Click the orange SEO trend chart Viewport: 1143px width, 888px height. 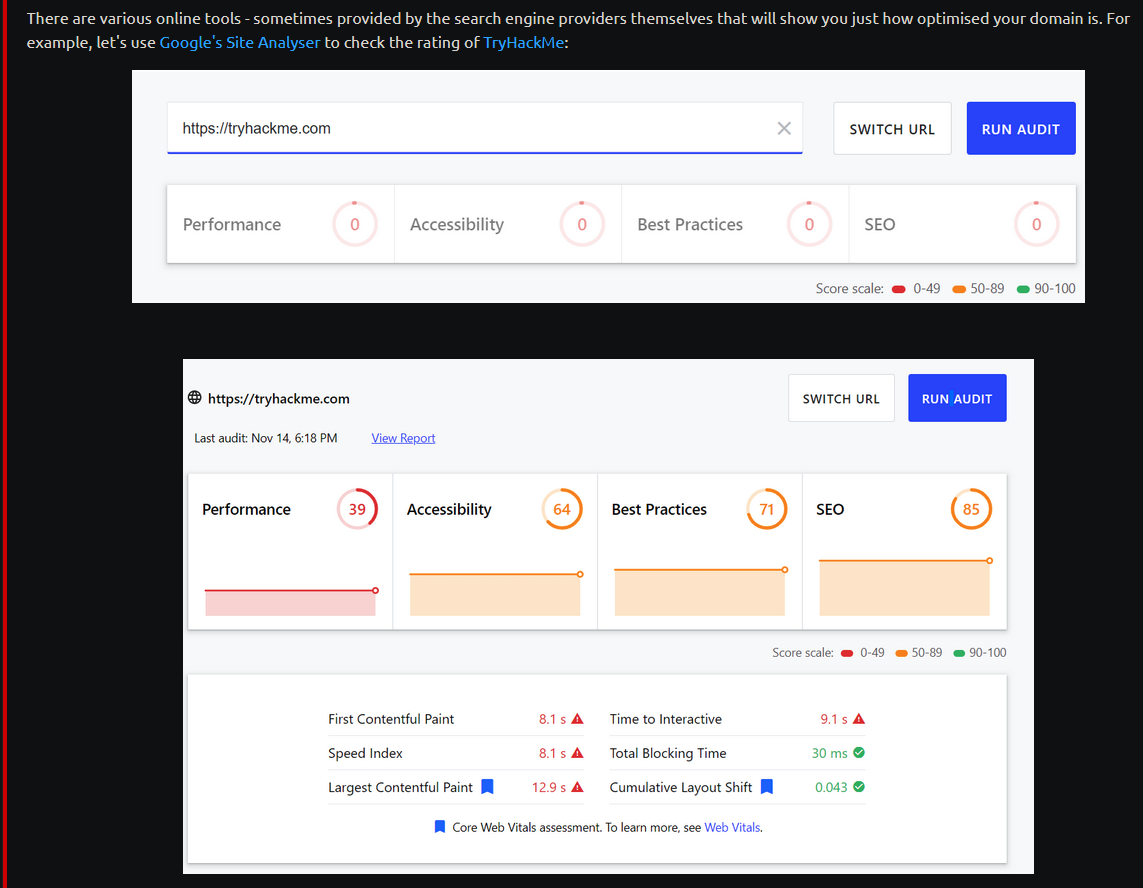905,587
